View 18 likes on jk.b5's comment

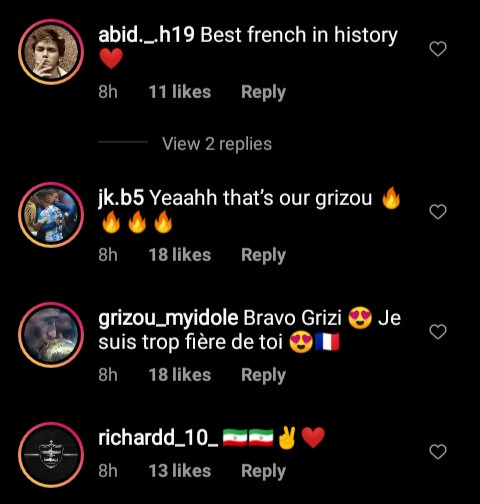tap(180, 255)
